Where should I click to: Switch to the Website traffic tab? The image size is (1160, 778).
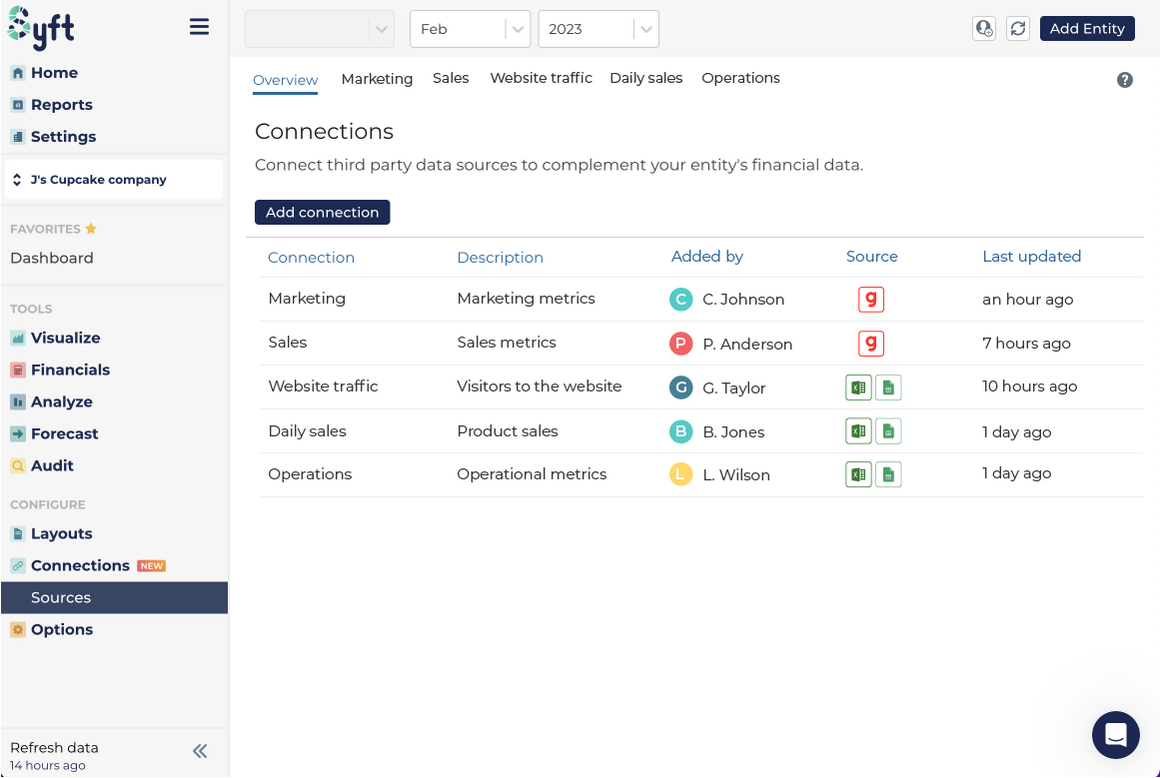coord(541,78)
